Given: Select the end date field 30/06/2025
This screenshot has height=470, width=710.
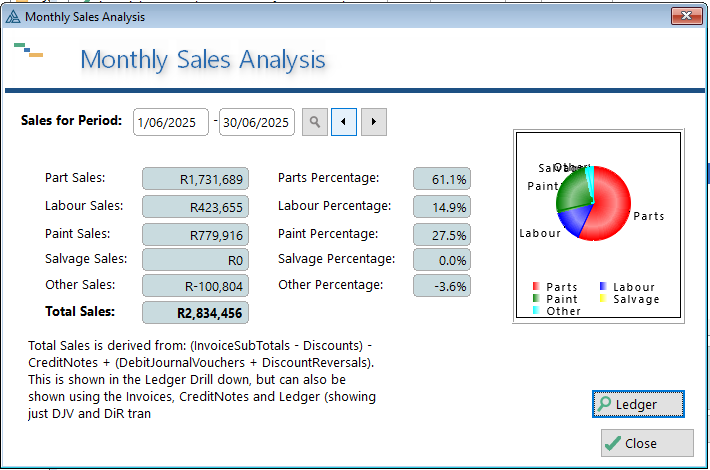Looking at the screenshot, I should pyautogui.click(x=257, y=122).
